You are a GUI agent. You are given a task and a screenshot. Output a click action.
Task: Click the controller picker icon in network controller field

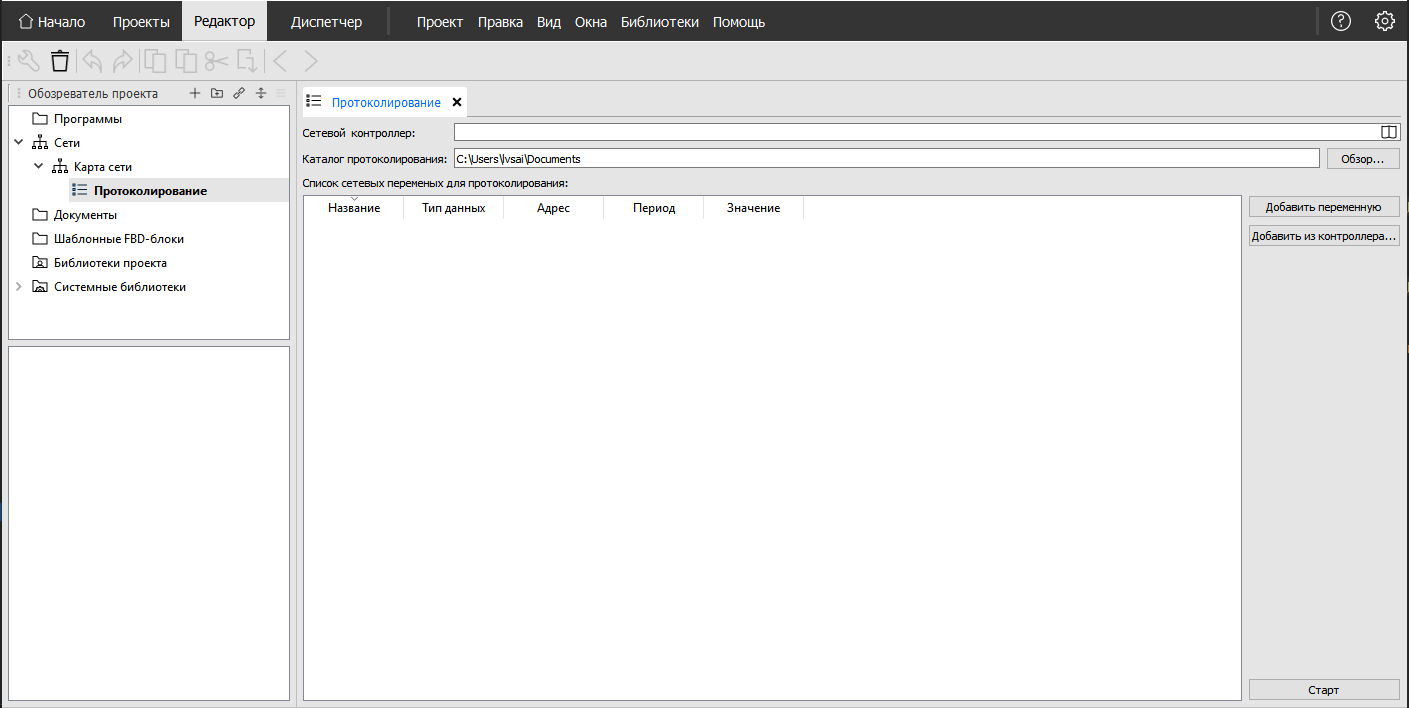(1388, 132)
